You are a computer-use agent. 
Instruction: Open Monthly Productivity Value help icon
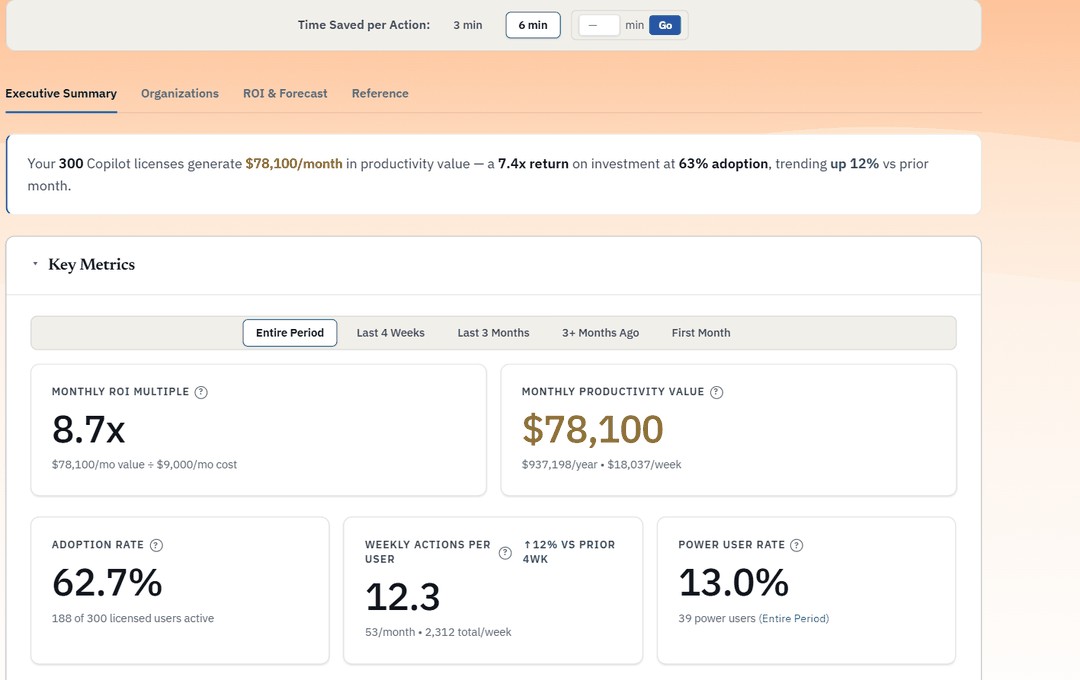[716, 392]
